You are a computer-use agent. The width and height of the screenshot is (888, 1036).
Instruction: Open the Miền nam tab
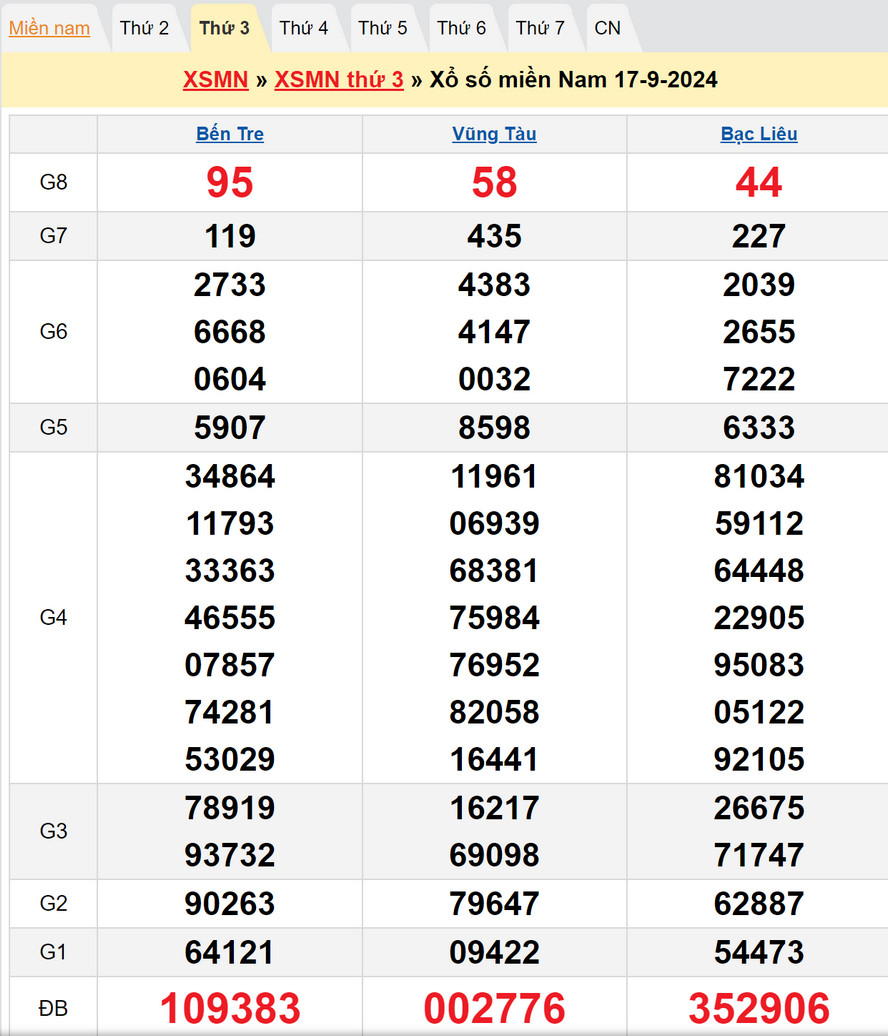click(49, 28)
